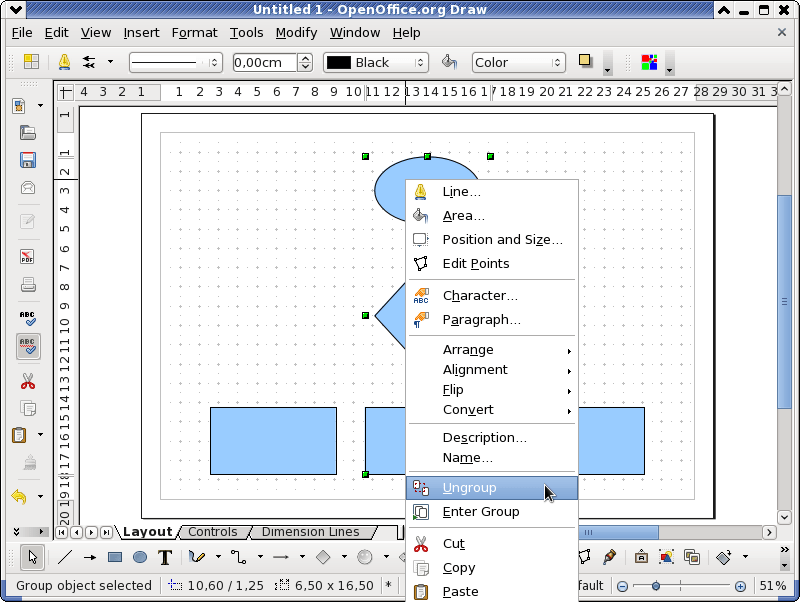Screen dimensions: 800x602
Task: Click the Glue Points pen icon
Action: coord(610,557)
